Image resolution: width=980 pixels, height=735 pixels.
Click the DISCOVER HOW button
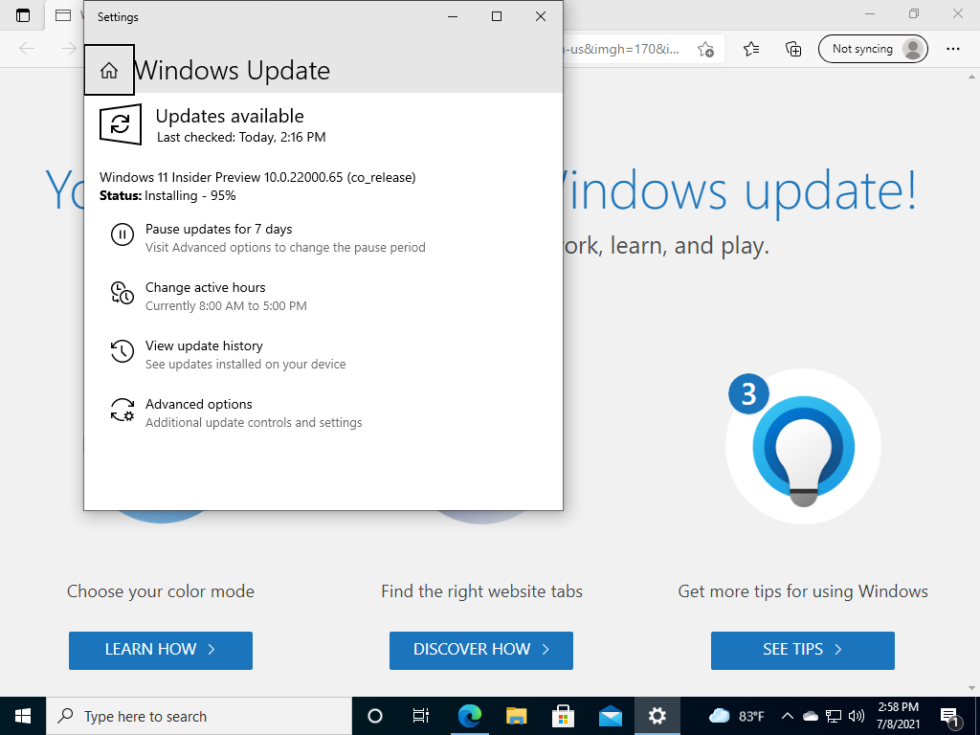(481, 650)
